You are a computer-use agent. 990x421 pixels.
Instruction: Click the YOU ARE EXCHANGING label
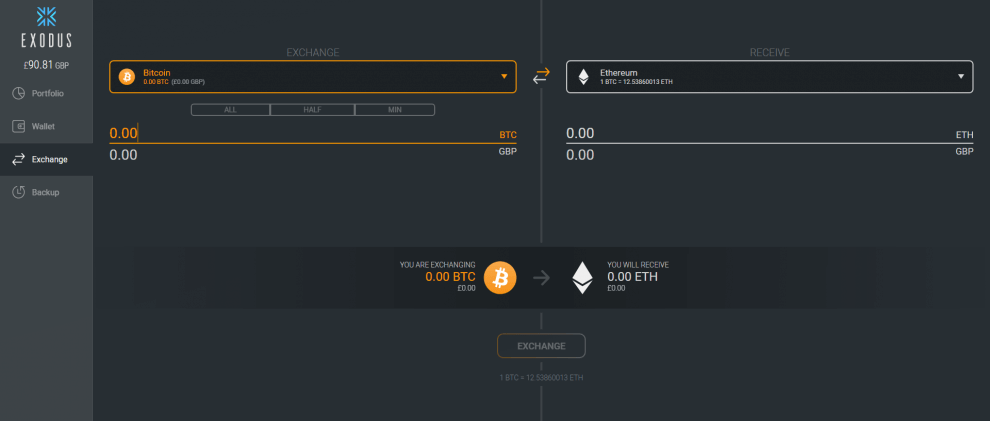tap(438, 265)
